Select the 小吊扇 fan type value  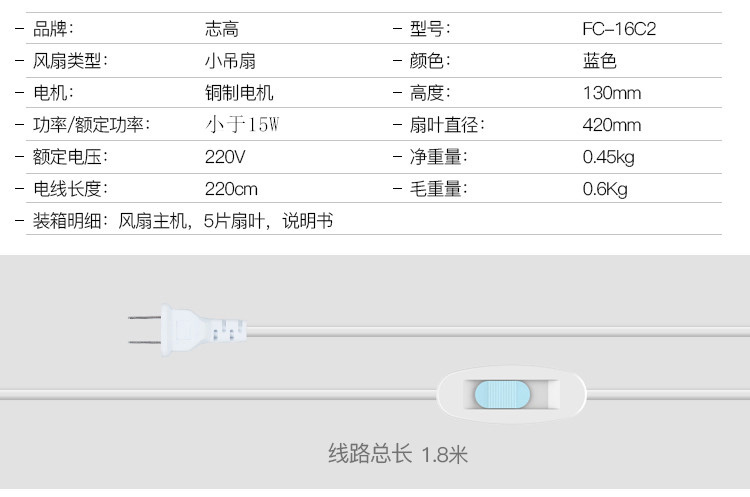pos(230,61)
